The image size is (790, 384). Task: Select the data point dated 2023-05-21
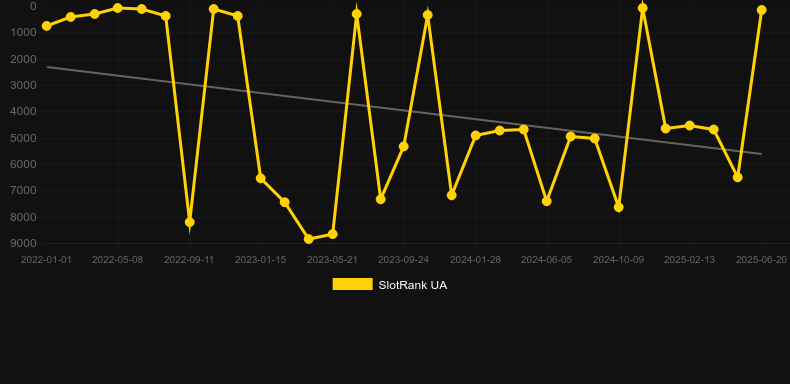pos(333,234)
